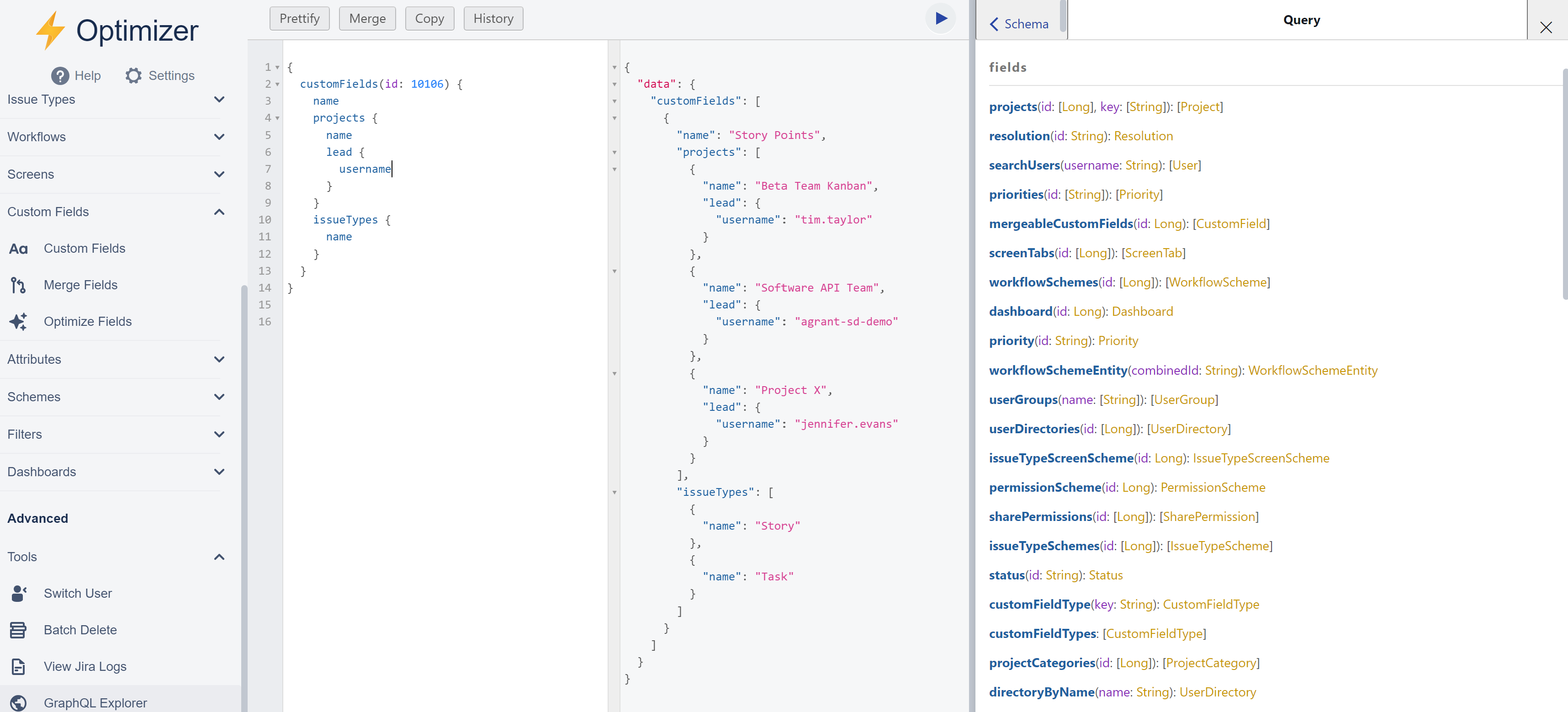Select the Custom Fields 'Aa' icon
Screen dimensions: 1568x712
pos(19,249)
